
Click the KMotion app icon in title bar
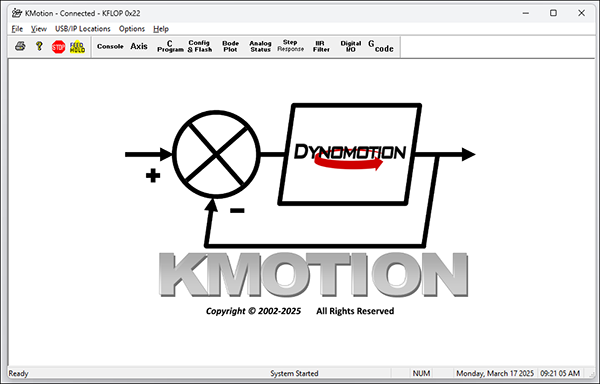click(17, 13)
